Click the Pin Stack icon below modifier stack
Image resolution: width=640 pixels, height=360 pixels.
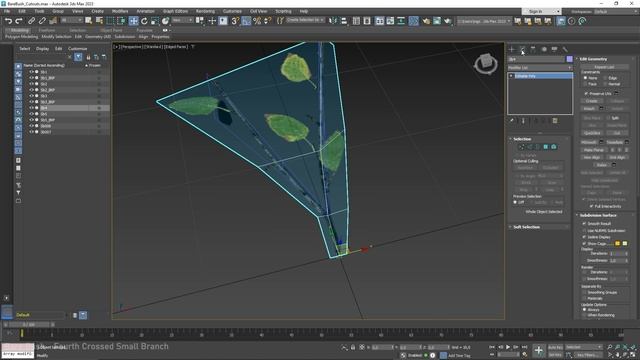[x=512, y=121]
